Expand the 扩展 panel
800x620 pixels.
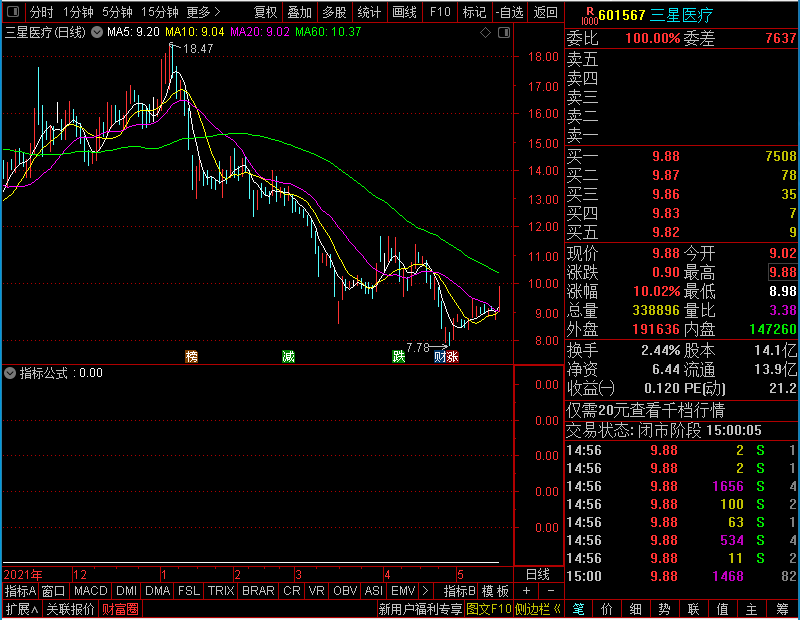click(22, 609)
